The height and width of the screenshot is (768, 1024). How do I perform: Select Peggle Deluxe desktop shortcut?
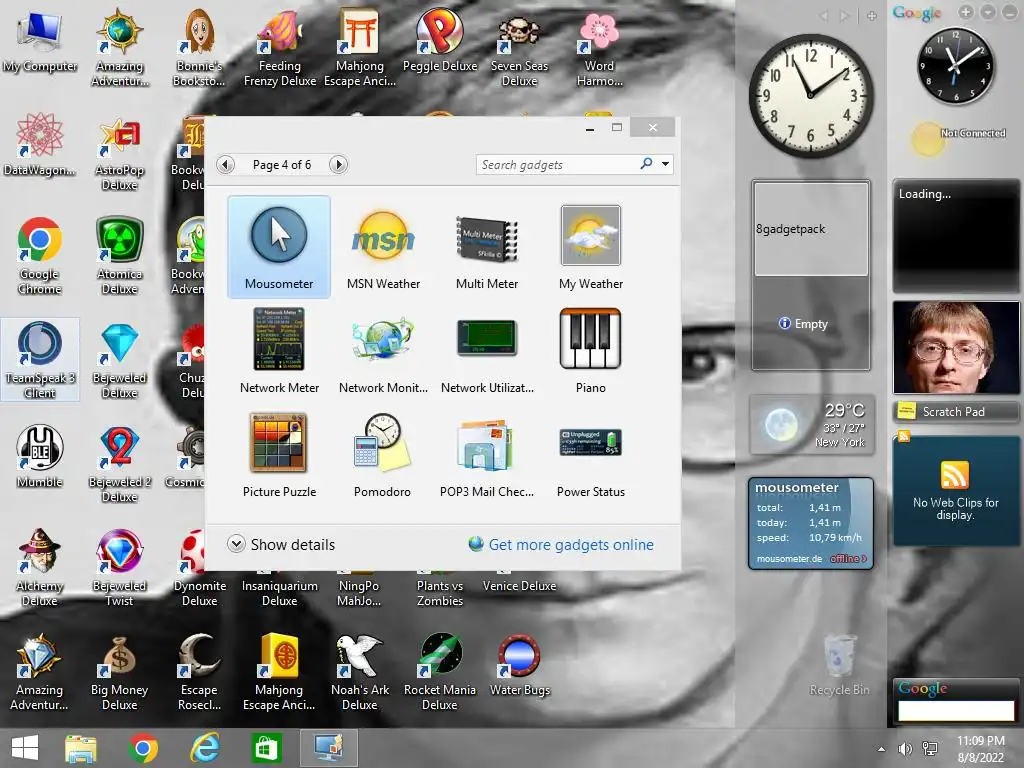click(x=440, y=42)
